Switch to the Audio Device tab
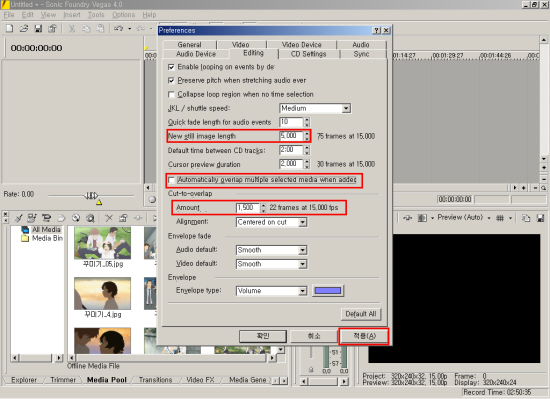 point(196,54)
